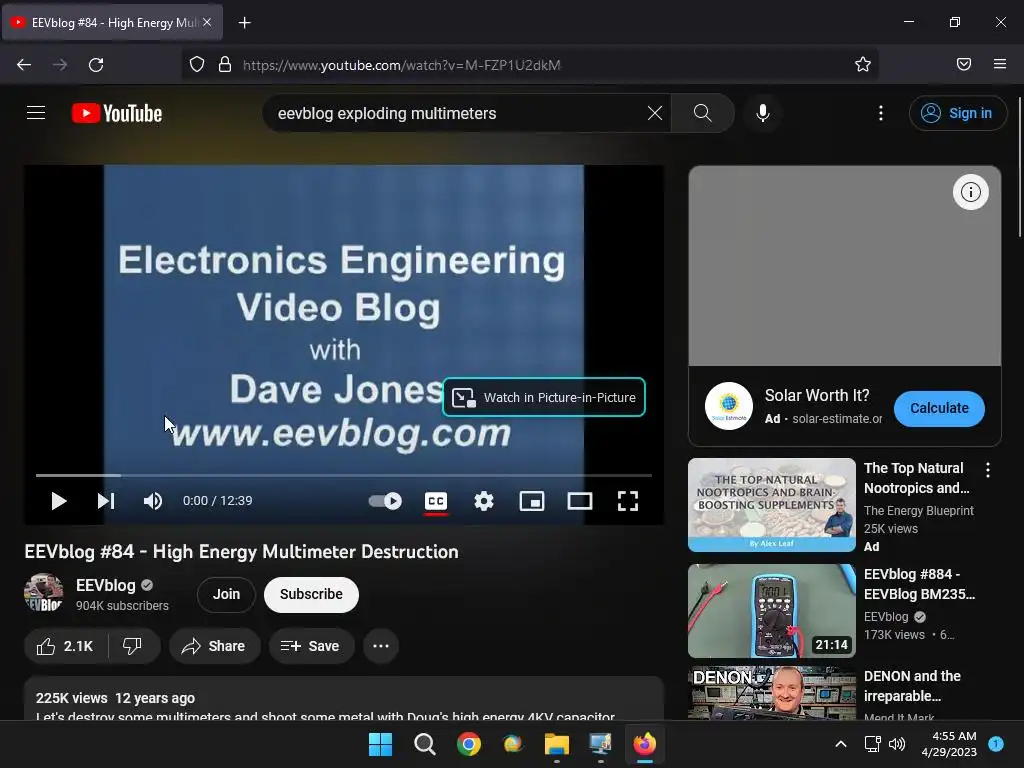Open Solar Worth It? ad title
Viewport: 1024px width, 768px height.
coord(817,395)
